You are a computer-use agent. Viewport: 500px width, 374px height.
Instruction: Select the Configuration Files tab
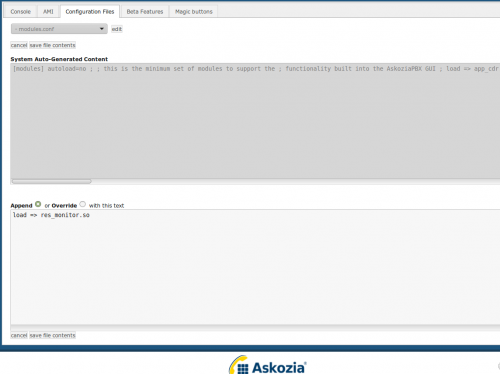[90, 12]
